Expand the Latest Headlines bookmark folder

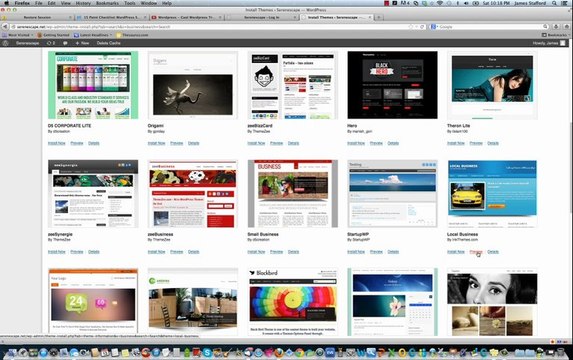click(x=92, y=35)
